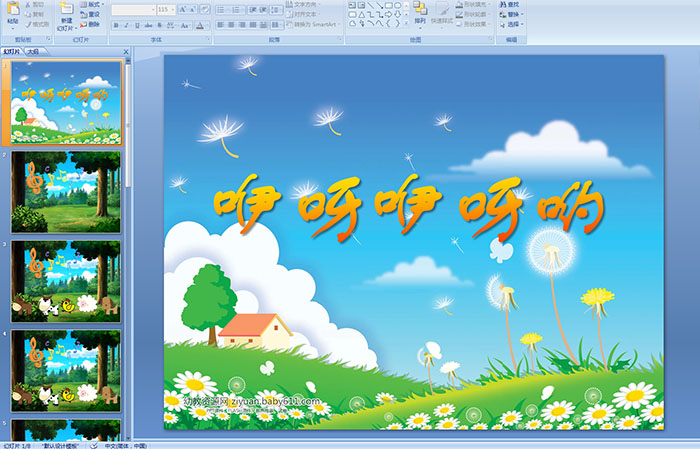Open Shape Outline (形状轮廓) color picker
Screen dimensions: 700x449
click(x=474, y=14)
